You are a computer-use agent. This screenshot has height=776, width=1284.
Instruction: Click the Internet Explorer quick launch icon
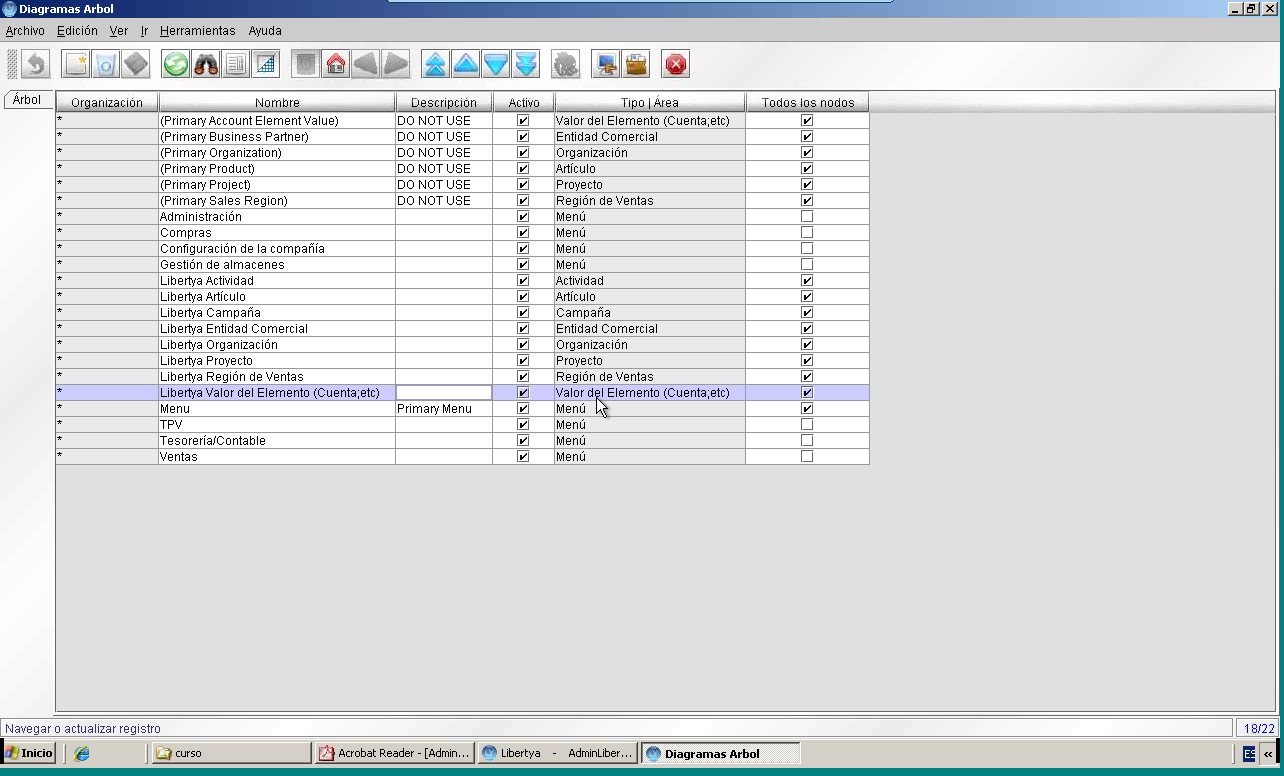coord(82,754)
